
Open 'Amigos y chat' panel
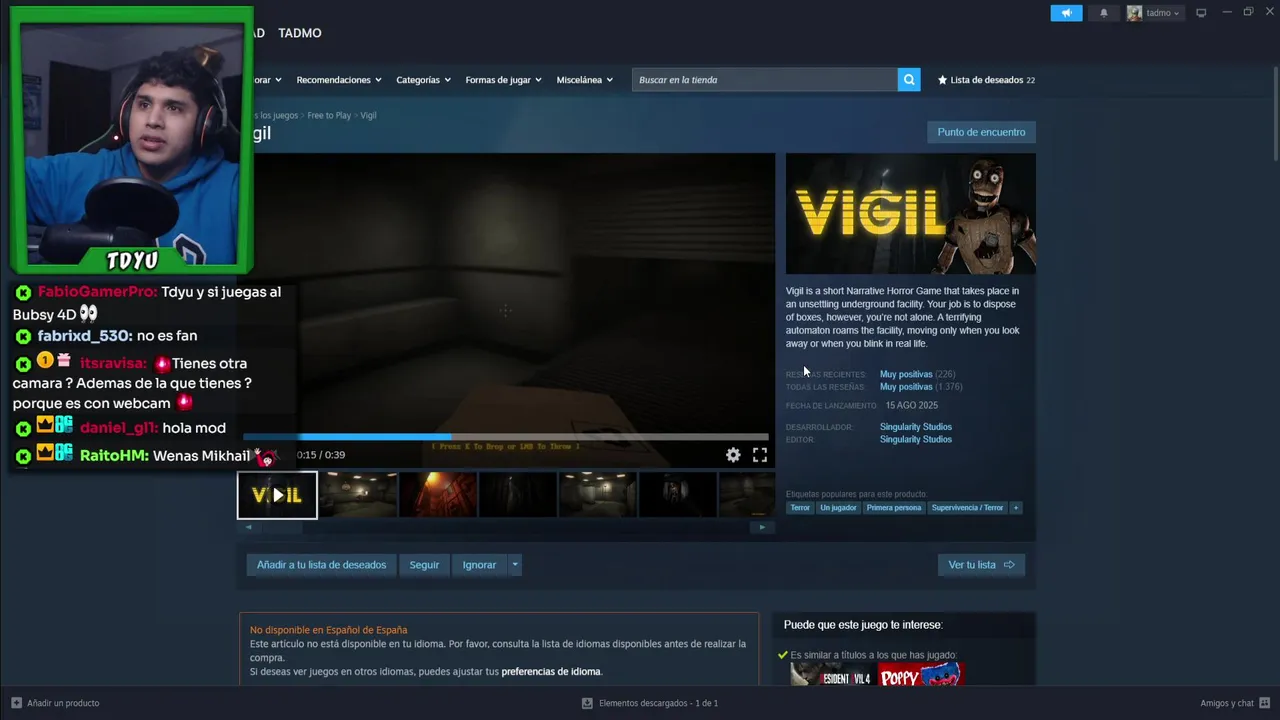pyautogui.click(x=1227, y=703)
